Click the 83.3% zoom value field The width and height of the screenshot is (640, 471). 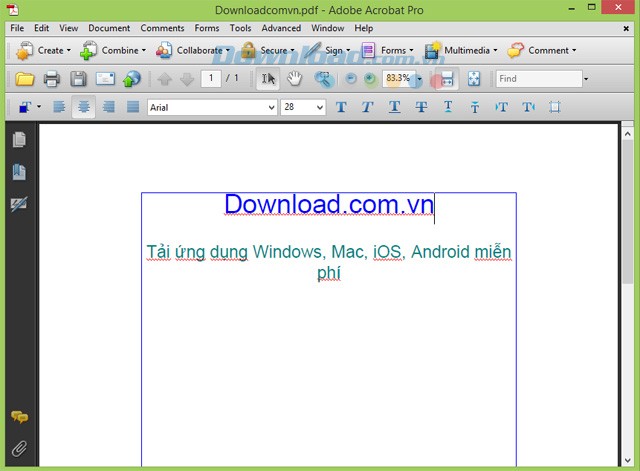[398, 78]
